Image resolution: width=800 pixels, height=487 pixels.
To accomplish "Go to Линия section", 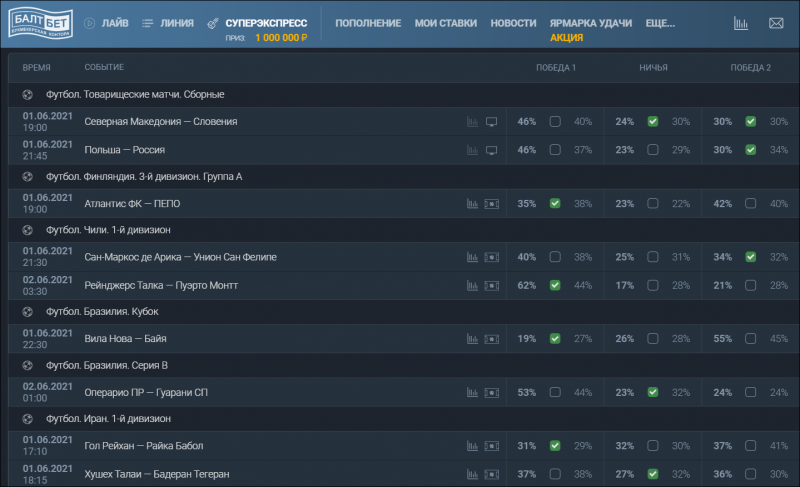I will tap(177, 23).
